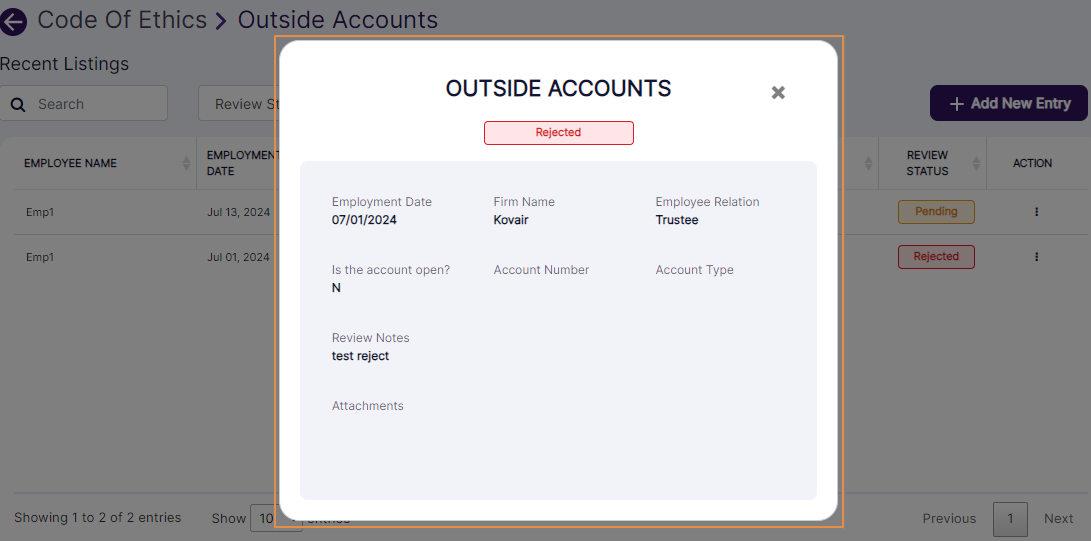Click the Recent Listings heading
This screenshot has height=541, width=1091.
(x=65, y=64)
